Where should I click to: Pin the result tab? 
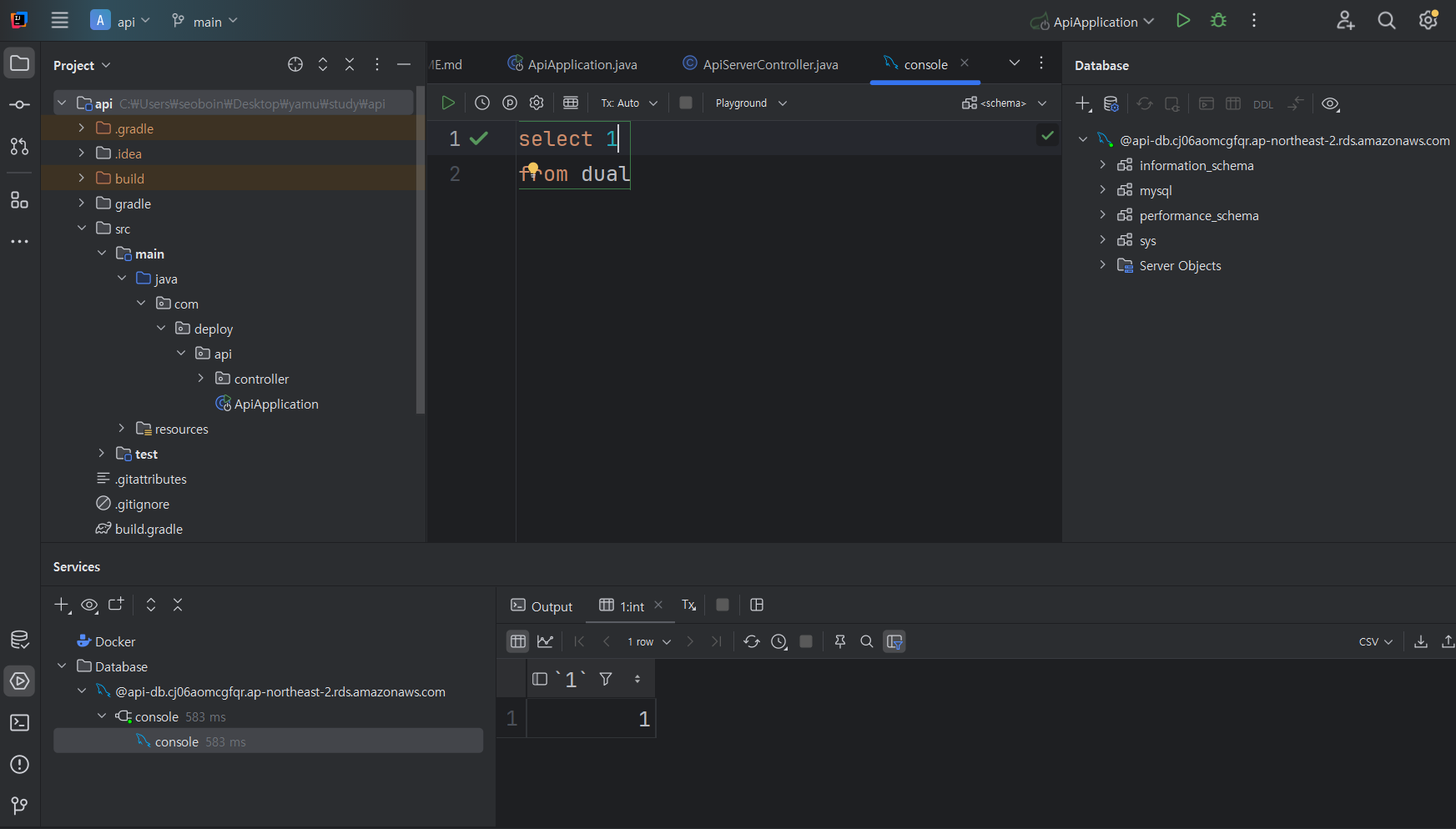coord(840,641)
